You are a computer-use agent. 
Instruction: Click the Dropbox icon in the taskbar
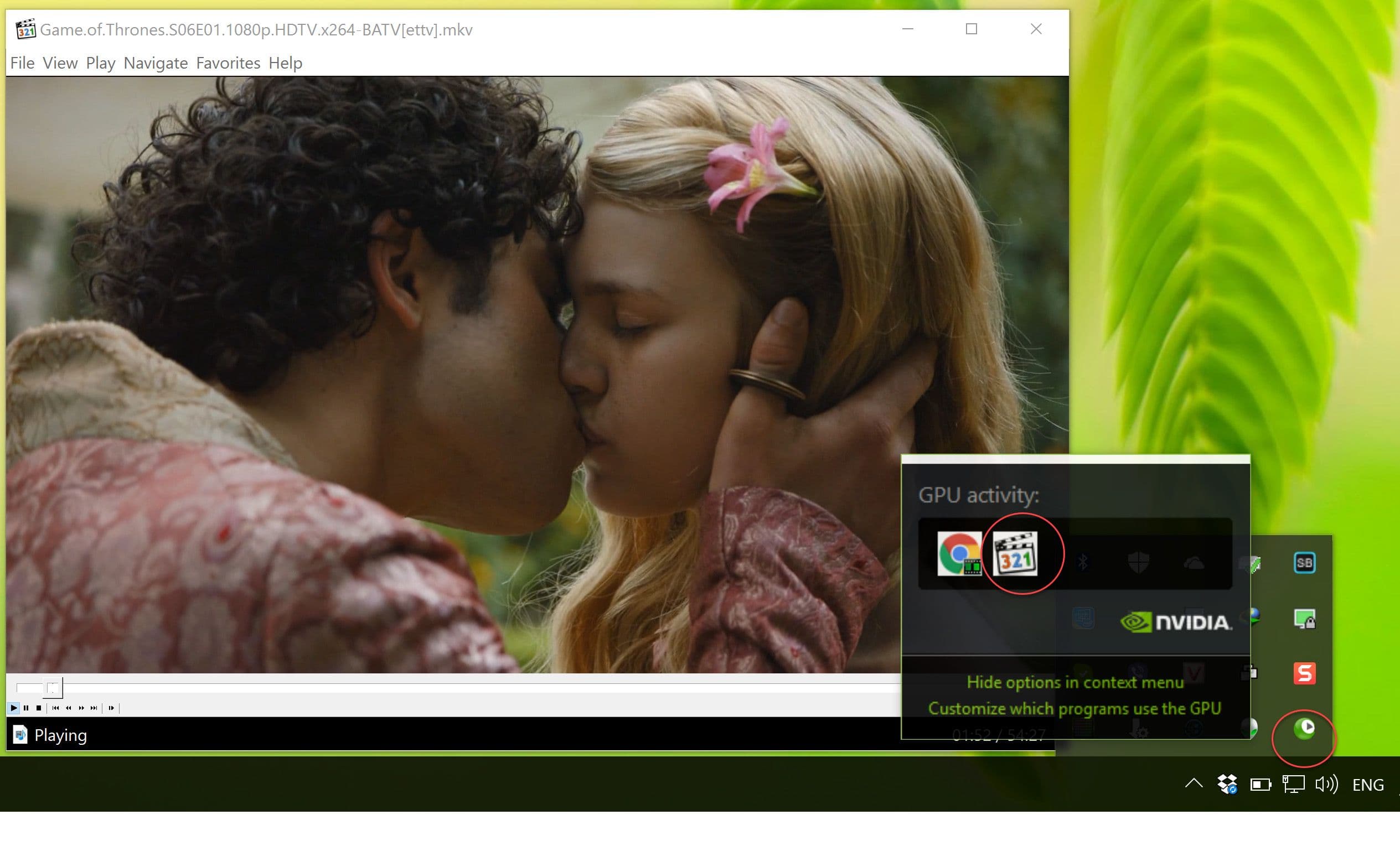point(1227,785)
